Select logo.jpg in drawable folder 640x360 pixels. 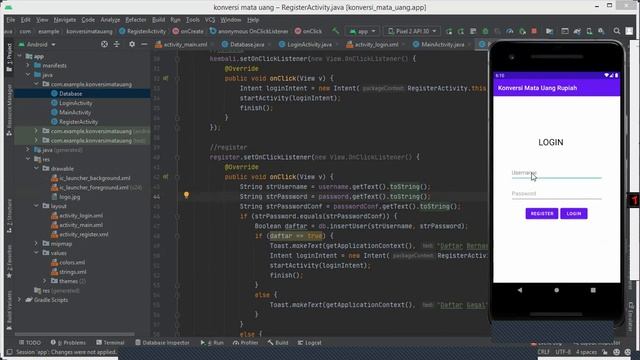point(69,197)
